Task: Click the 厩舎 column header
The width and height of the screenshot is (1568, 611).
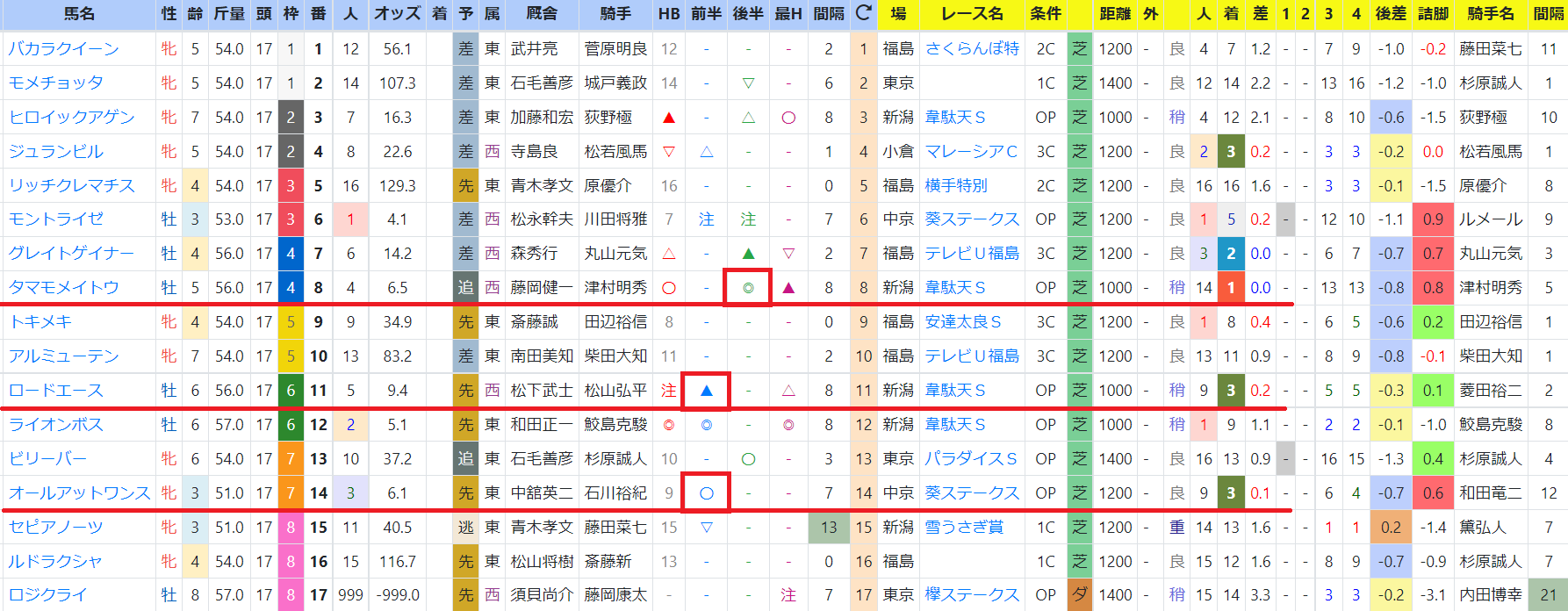Action: pos(542,14)
